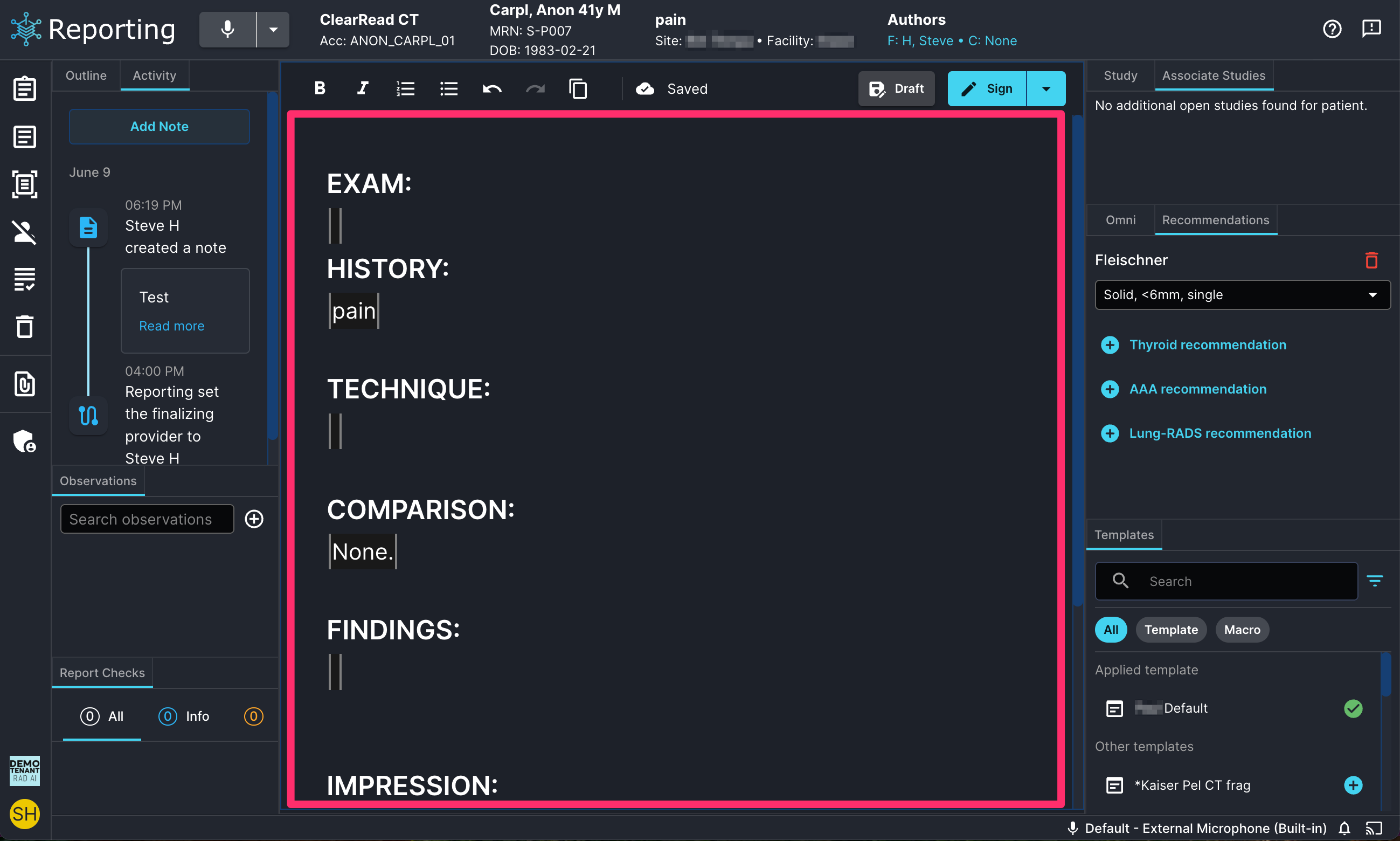Image resolution: width=1400 pixels, height=841 pixels.
Task: Click the pain field under HISTORY
Action: click(354, 311)
